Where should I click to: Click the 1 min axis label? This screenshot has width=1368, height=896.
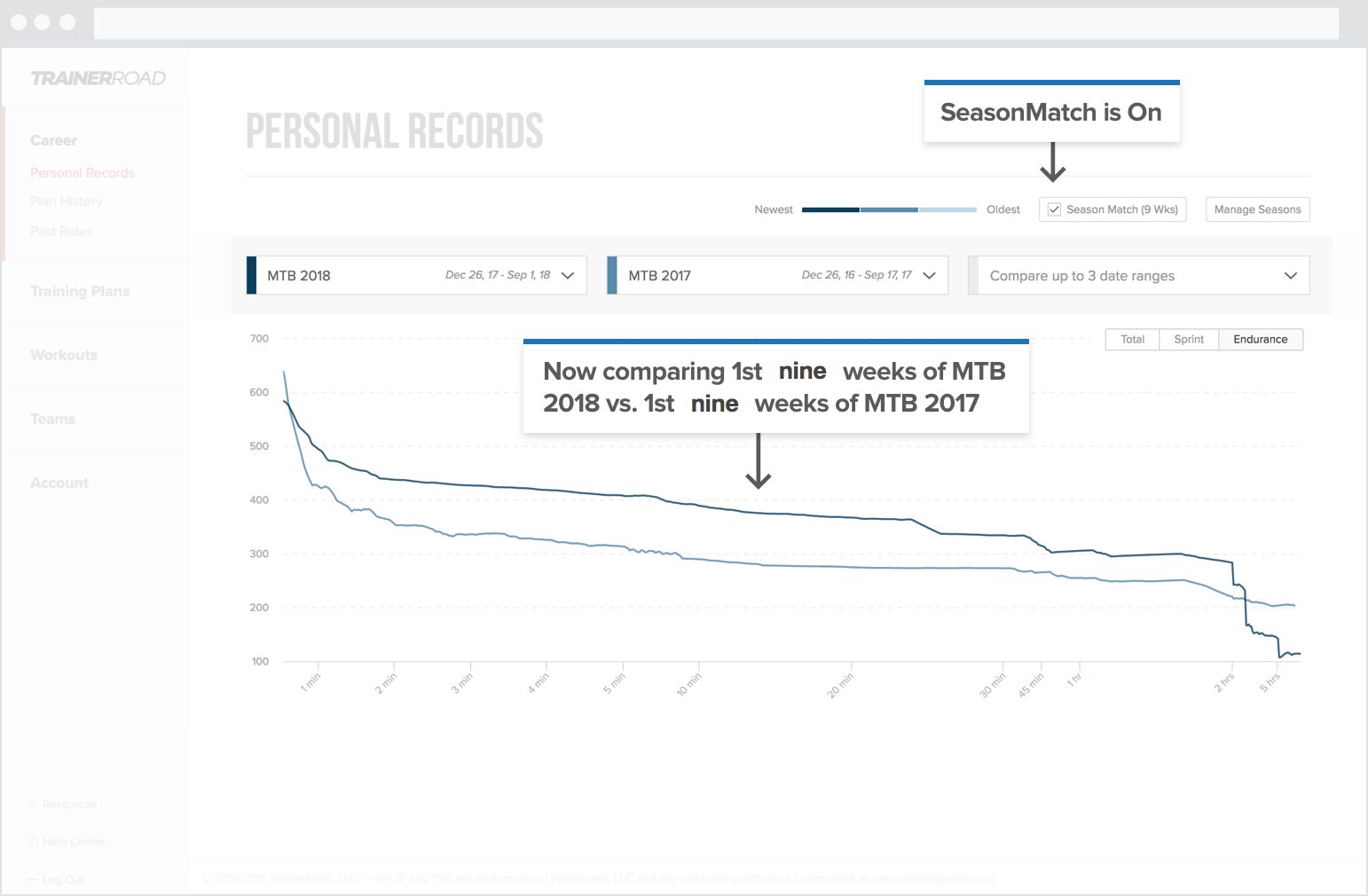[x=311, y=682]
